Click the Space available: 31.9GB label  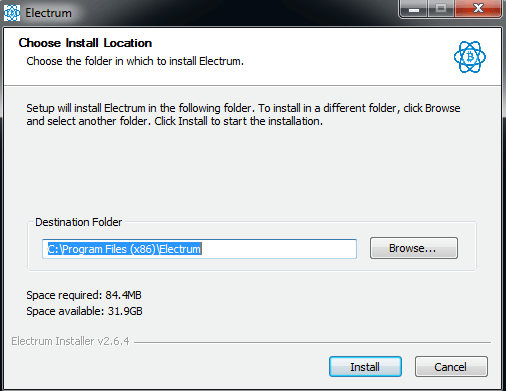84,311
